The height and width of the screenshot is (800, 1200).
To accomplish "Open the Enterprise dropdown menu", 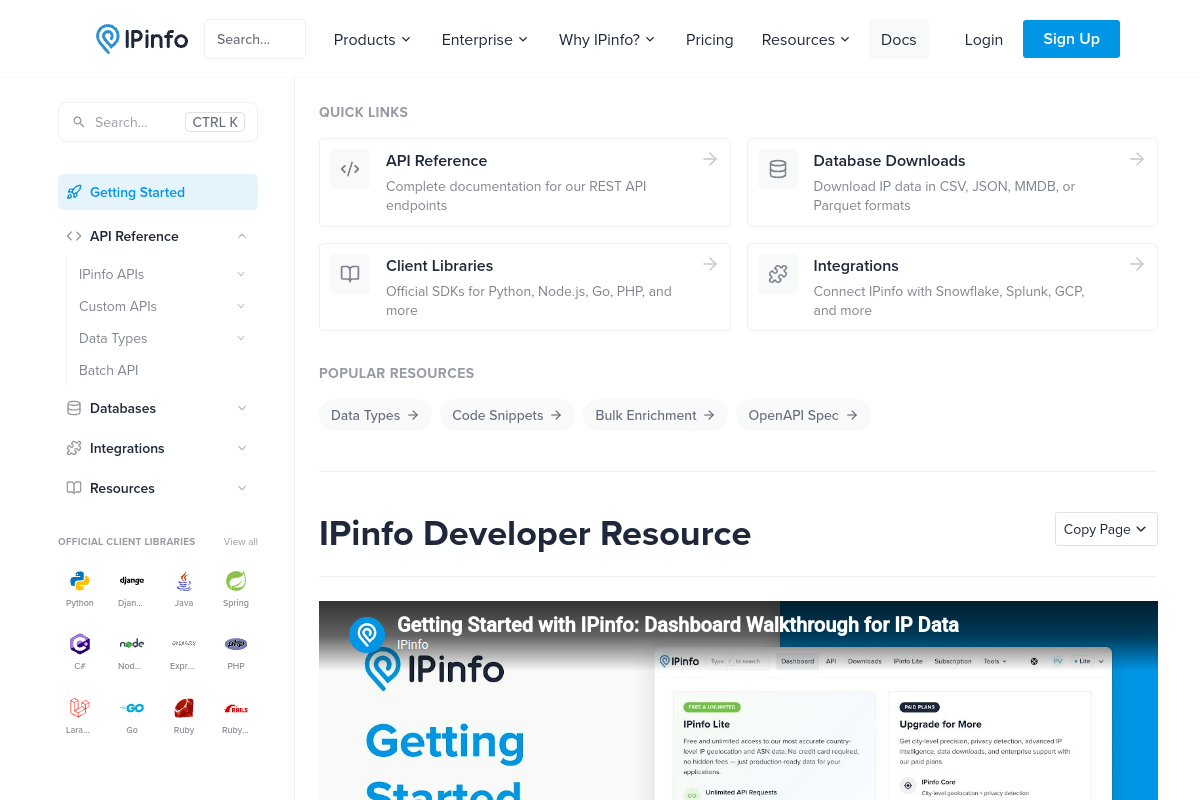I will click(485, 39).
